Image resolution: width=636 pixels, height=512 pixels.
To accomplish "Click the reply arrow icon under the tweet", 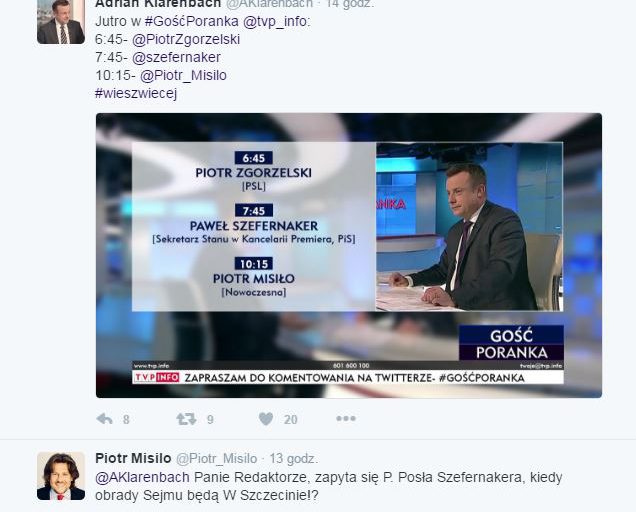I will click(x=105, y=419).
